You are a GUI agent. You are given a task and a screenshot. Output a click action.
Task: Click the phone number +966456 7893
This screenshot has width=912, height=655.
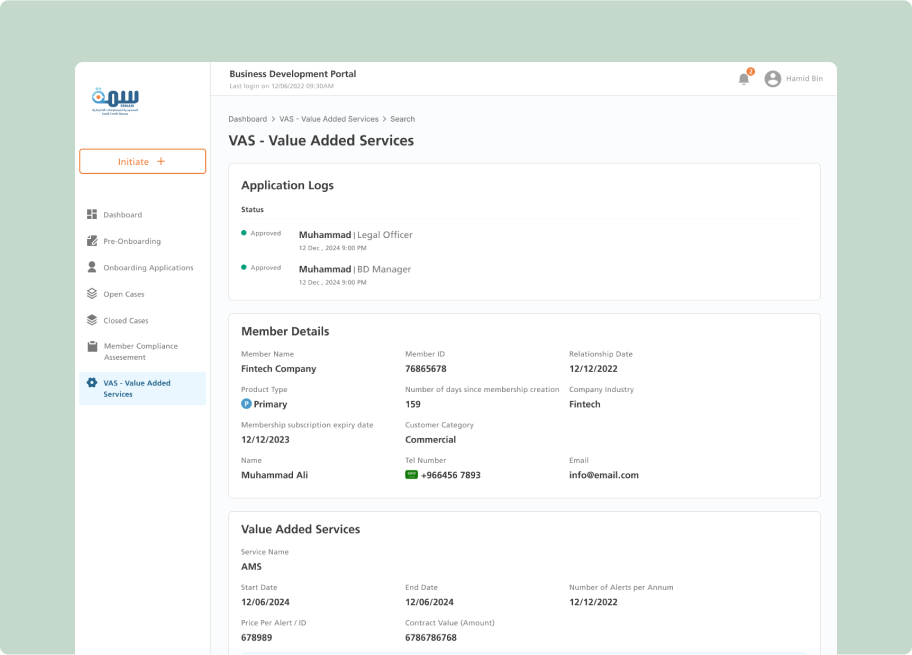click(451, 475)
